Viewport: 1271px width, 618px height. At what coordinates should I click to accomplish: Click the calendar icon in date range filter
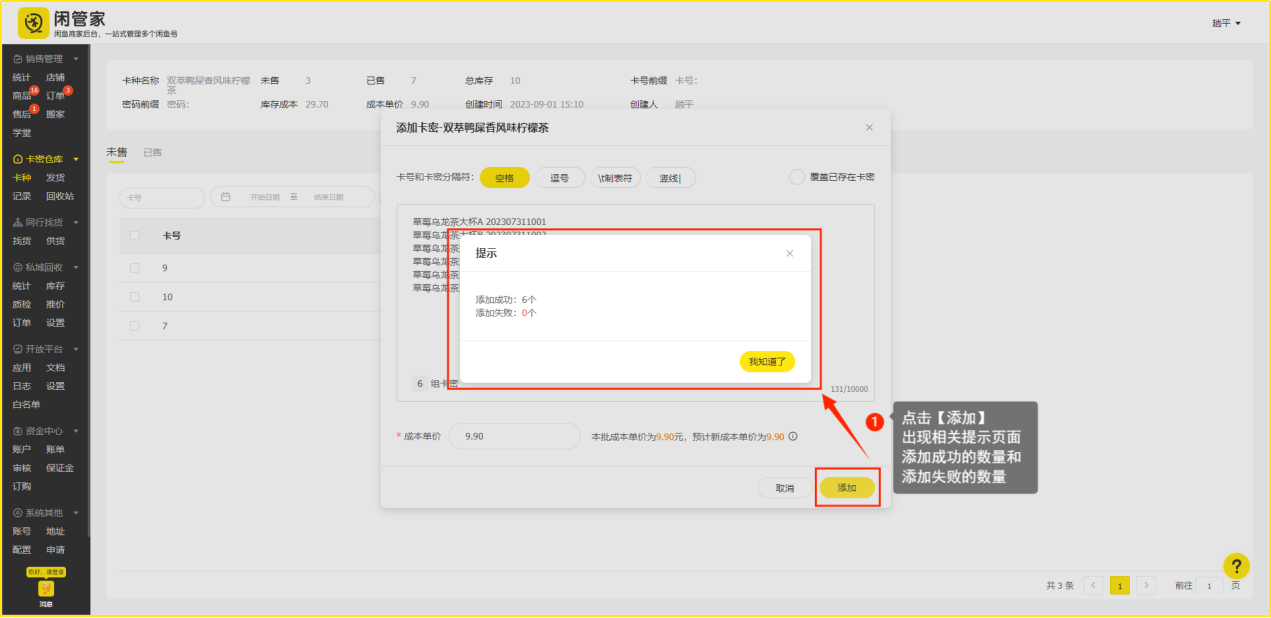(x=226, y=197)
